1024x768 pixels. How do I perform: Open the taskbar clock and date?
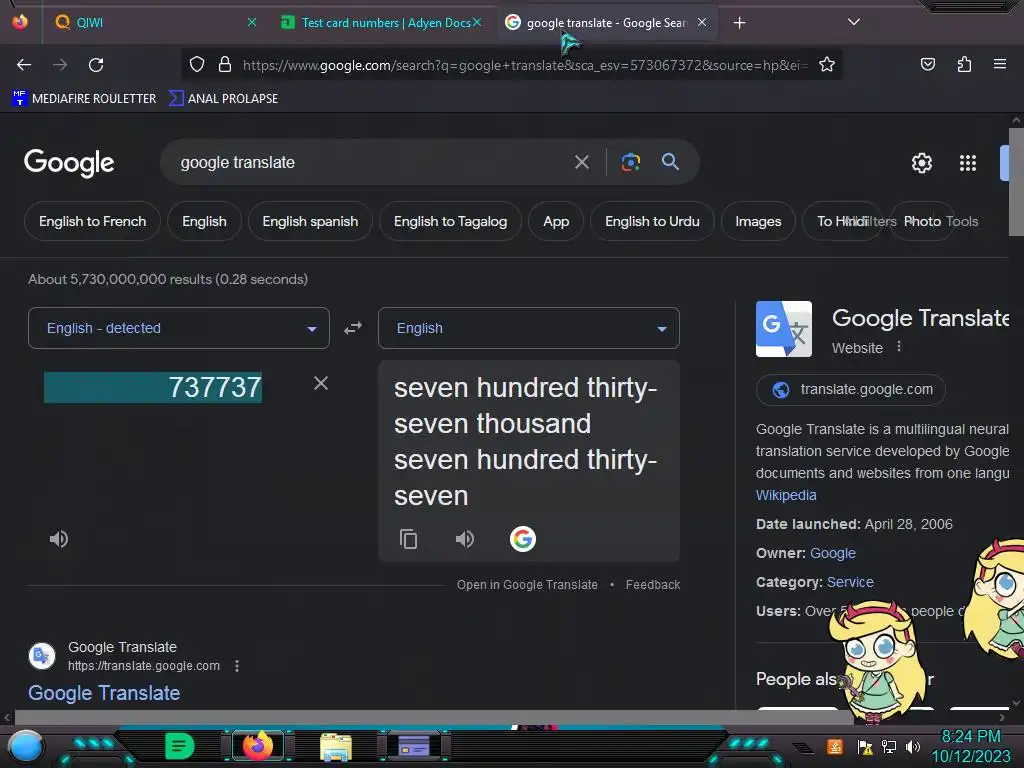point(970,746)
